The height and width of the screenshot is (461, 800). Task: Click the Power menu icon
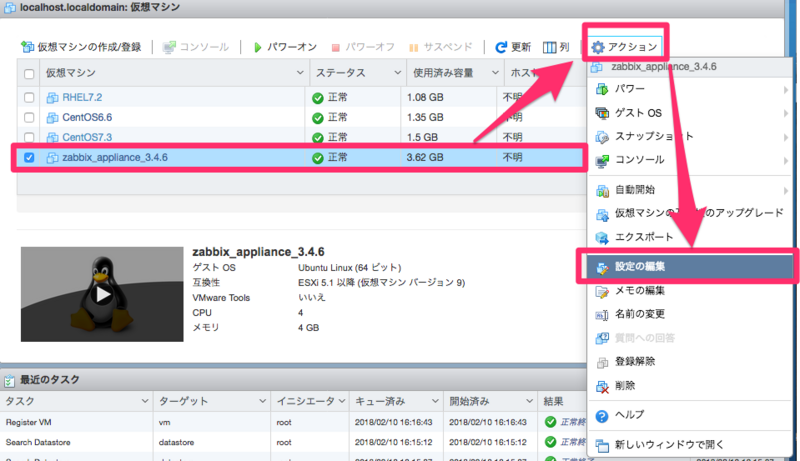click(602, 89)
